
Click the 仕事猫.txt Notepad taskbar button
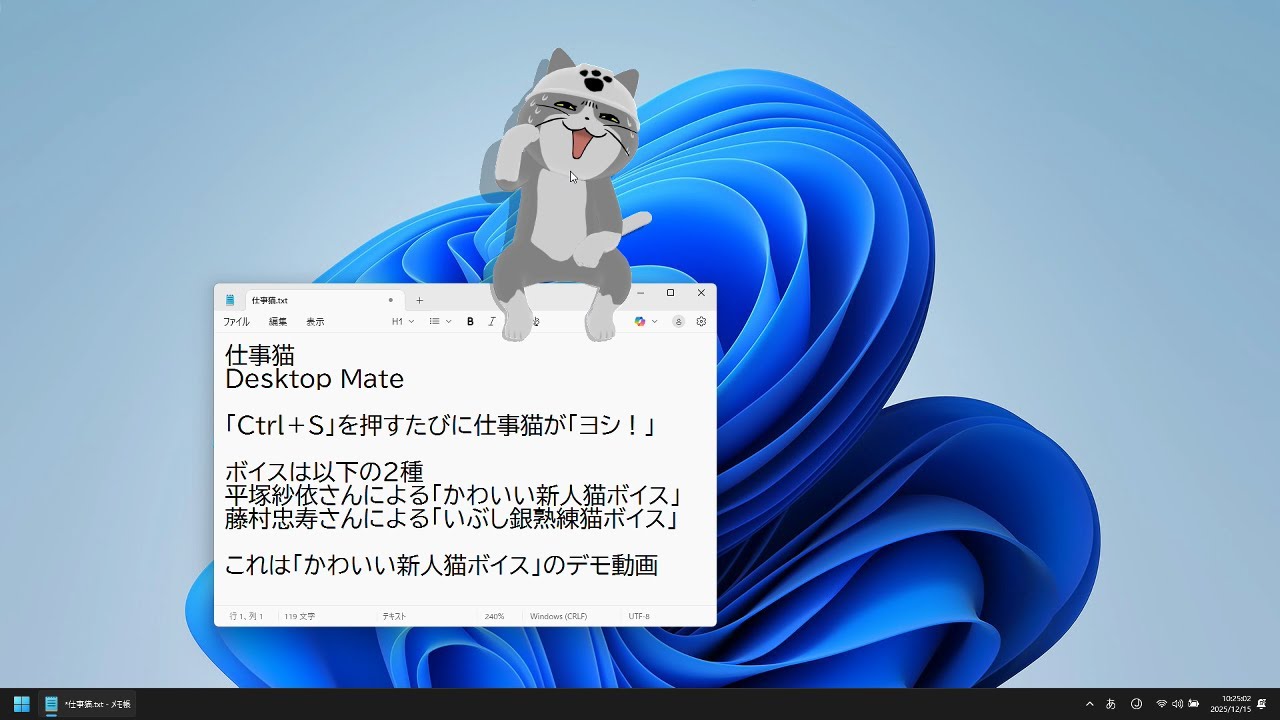[x=88, y=704]
